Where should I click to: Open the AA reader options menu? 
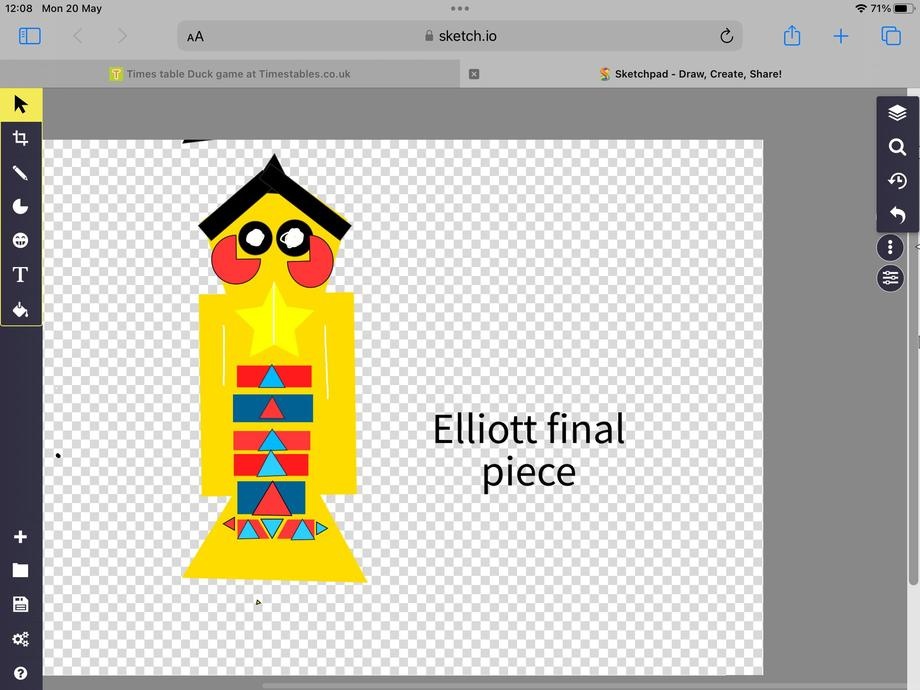tap(195, 37)
